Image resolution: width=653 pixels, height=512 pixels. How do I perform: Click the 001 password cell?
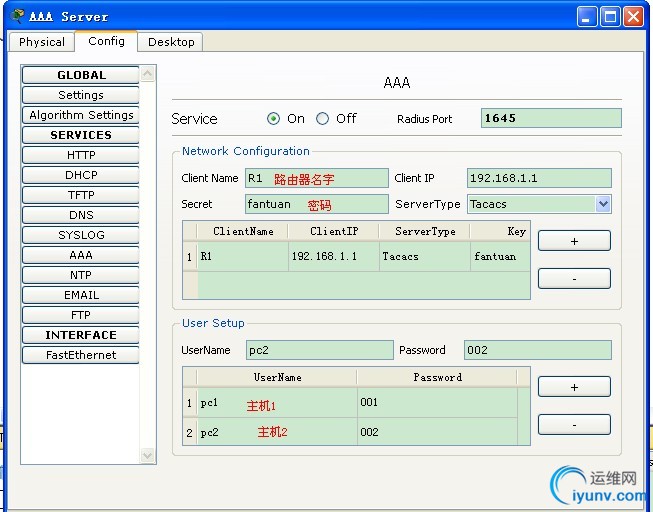pos(437,403)
